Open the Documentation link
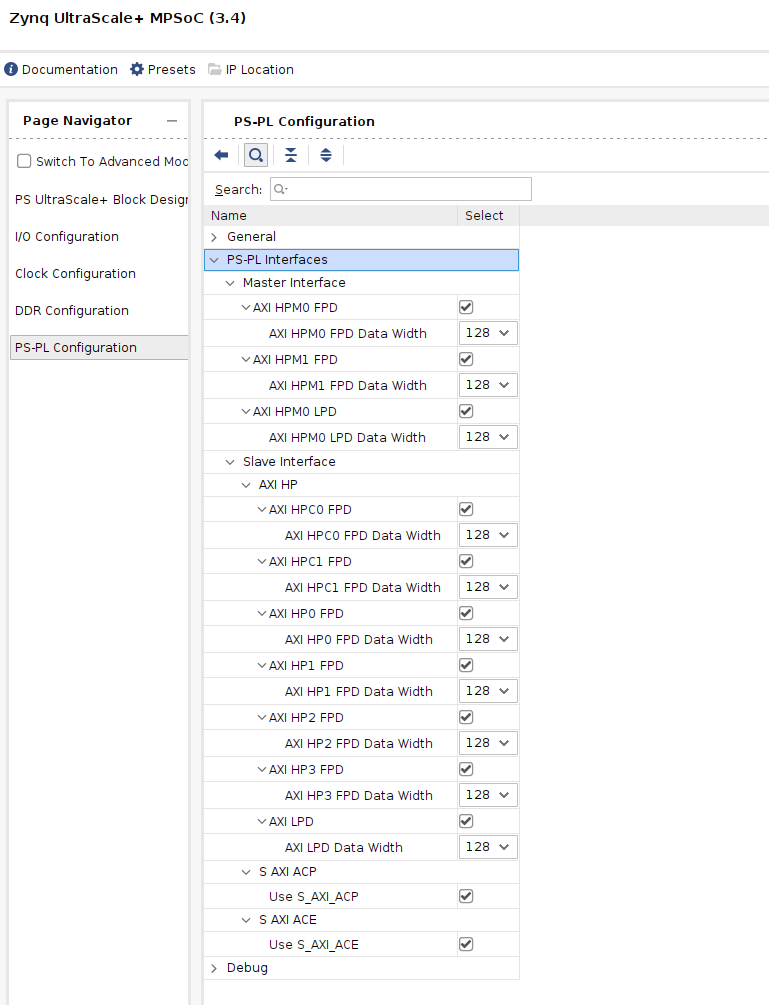The width and height of the screenshot is (769, 1005). [x=61, y=69]
